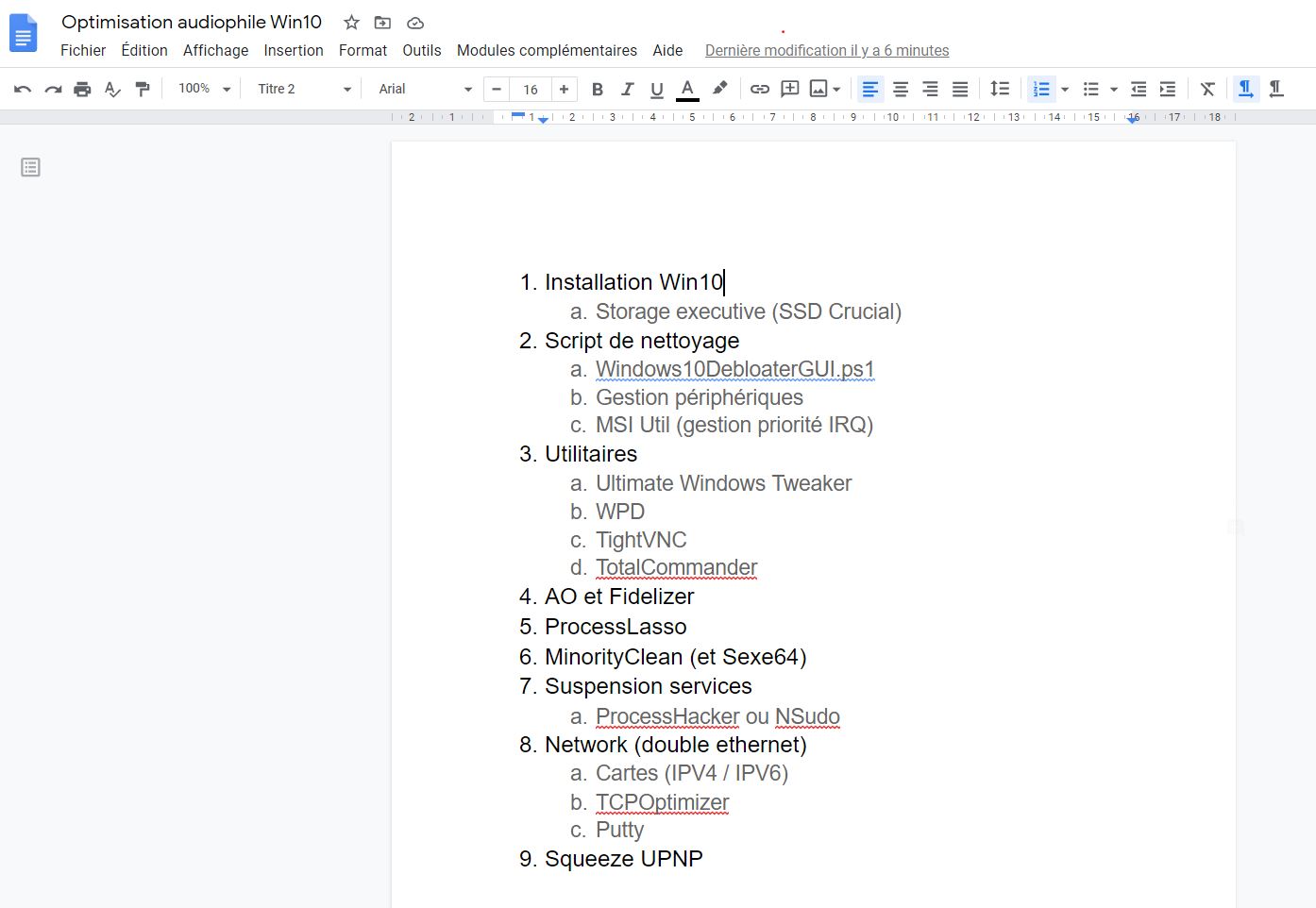Justify the text alignment
The width and height of the screenshot is (1316, 908).
pos(960,89)
